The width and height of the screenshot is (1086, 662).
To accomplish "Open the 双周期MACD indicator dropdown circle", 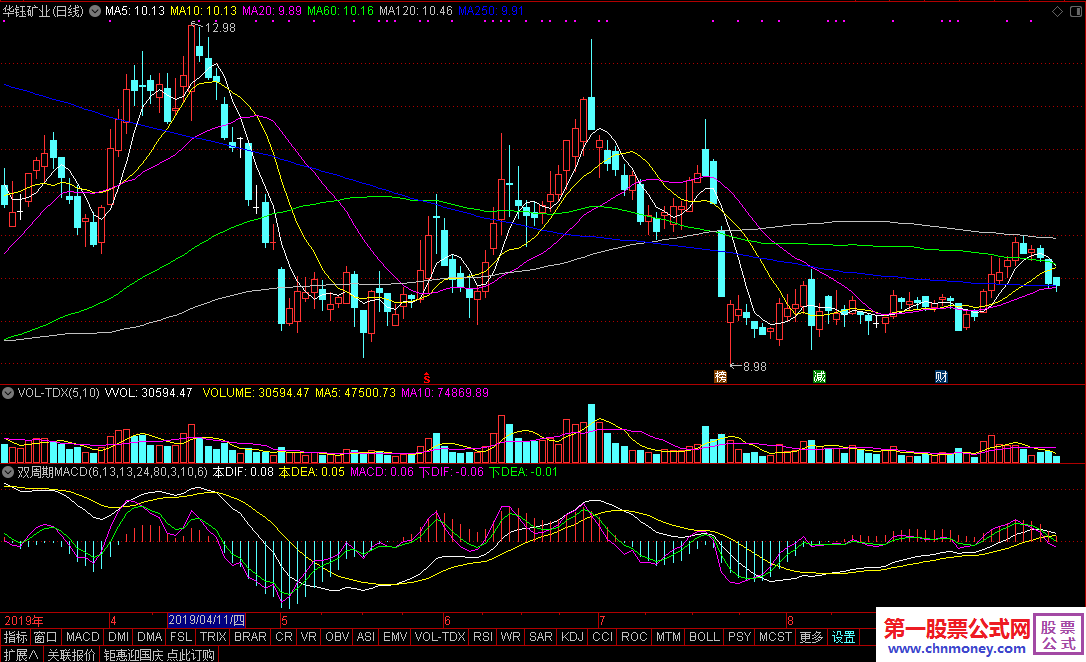I will click(x=8, y=472).
